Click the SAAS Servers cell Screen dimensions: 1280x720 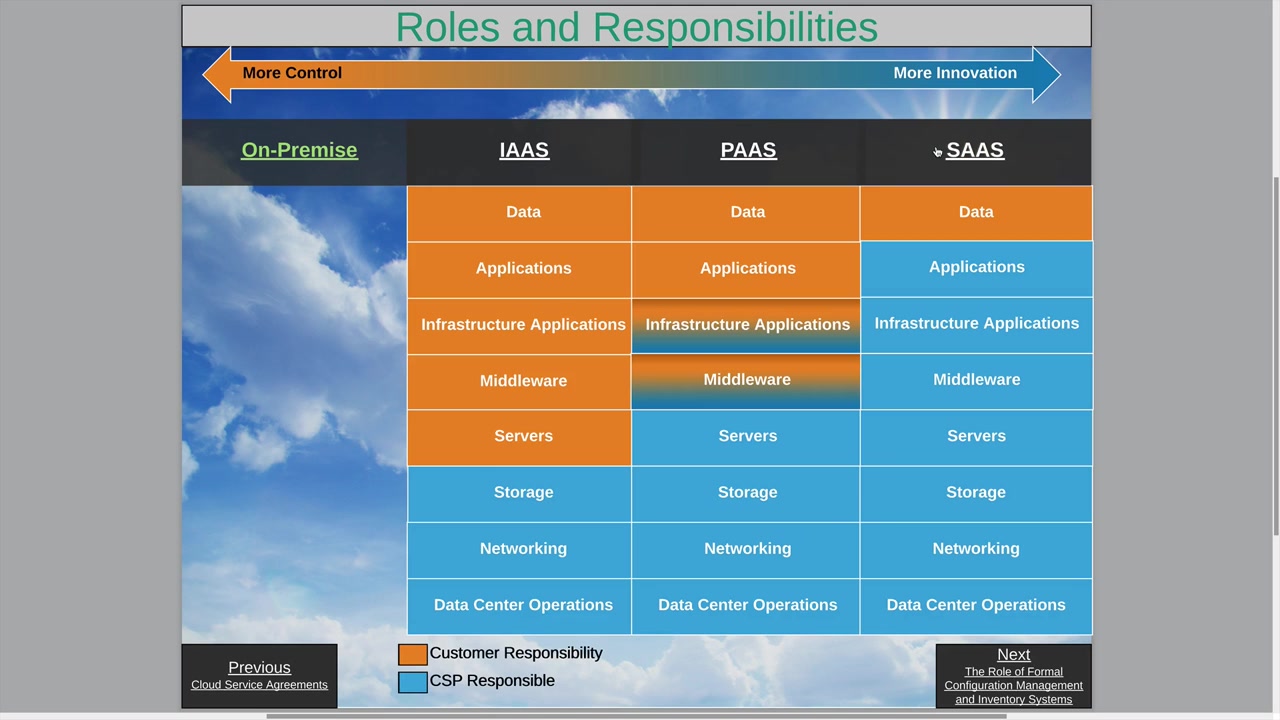[x=976, y=438]
